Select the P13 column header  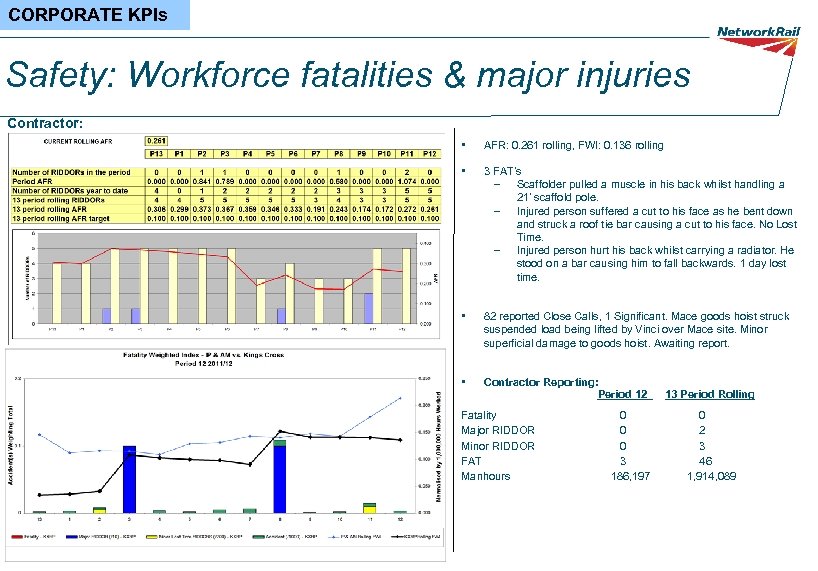click(156, 154)
